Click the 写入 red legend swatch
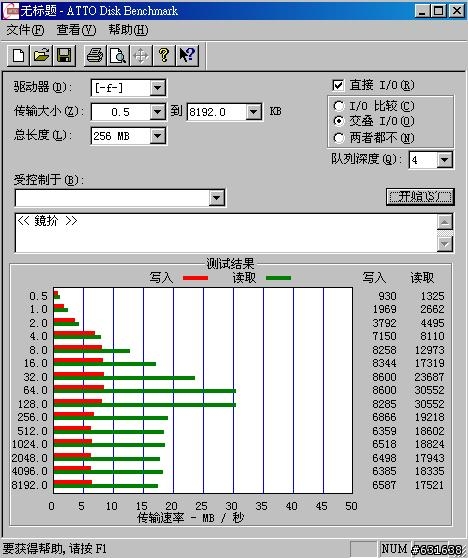The width and height of the screenshot is (468, 558). click(x=195, y=278)
